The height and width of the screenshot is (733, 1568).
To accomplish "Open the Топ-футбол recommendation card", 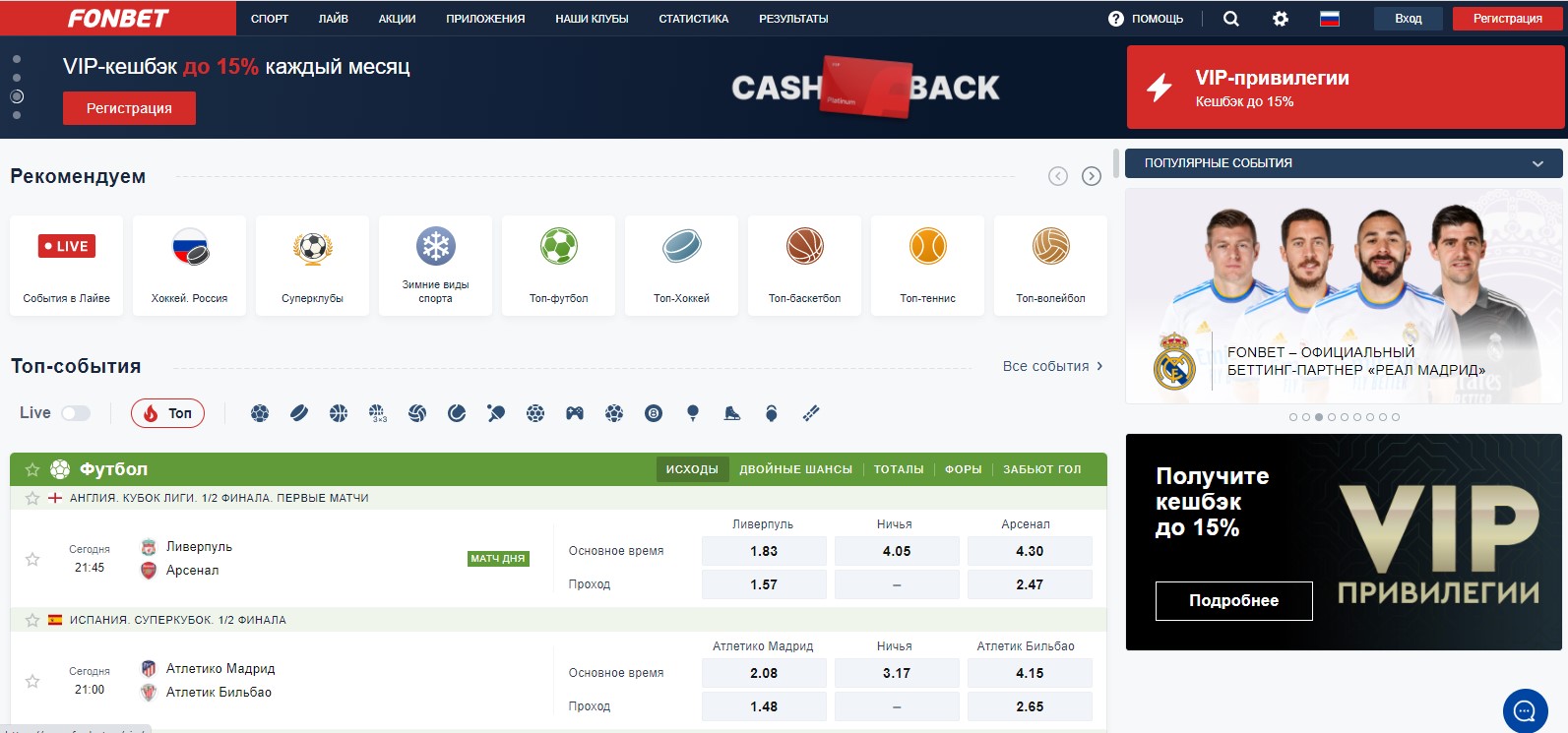I will [x=558, y=266].
